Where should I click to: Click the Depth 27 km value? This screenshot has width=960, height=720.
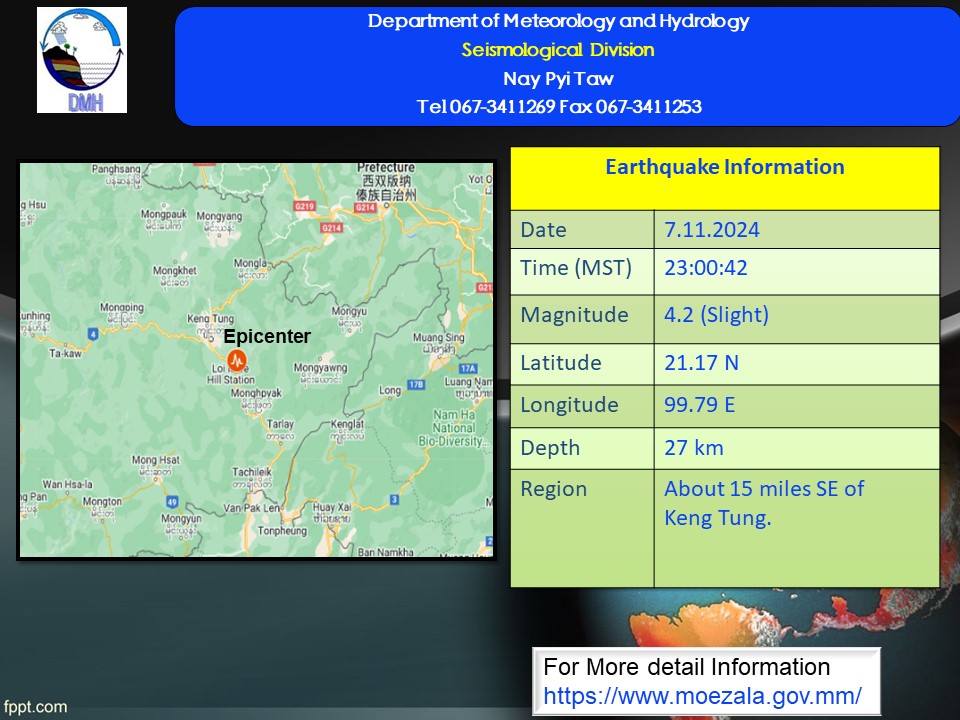point(694,448)
